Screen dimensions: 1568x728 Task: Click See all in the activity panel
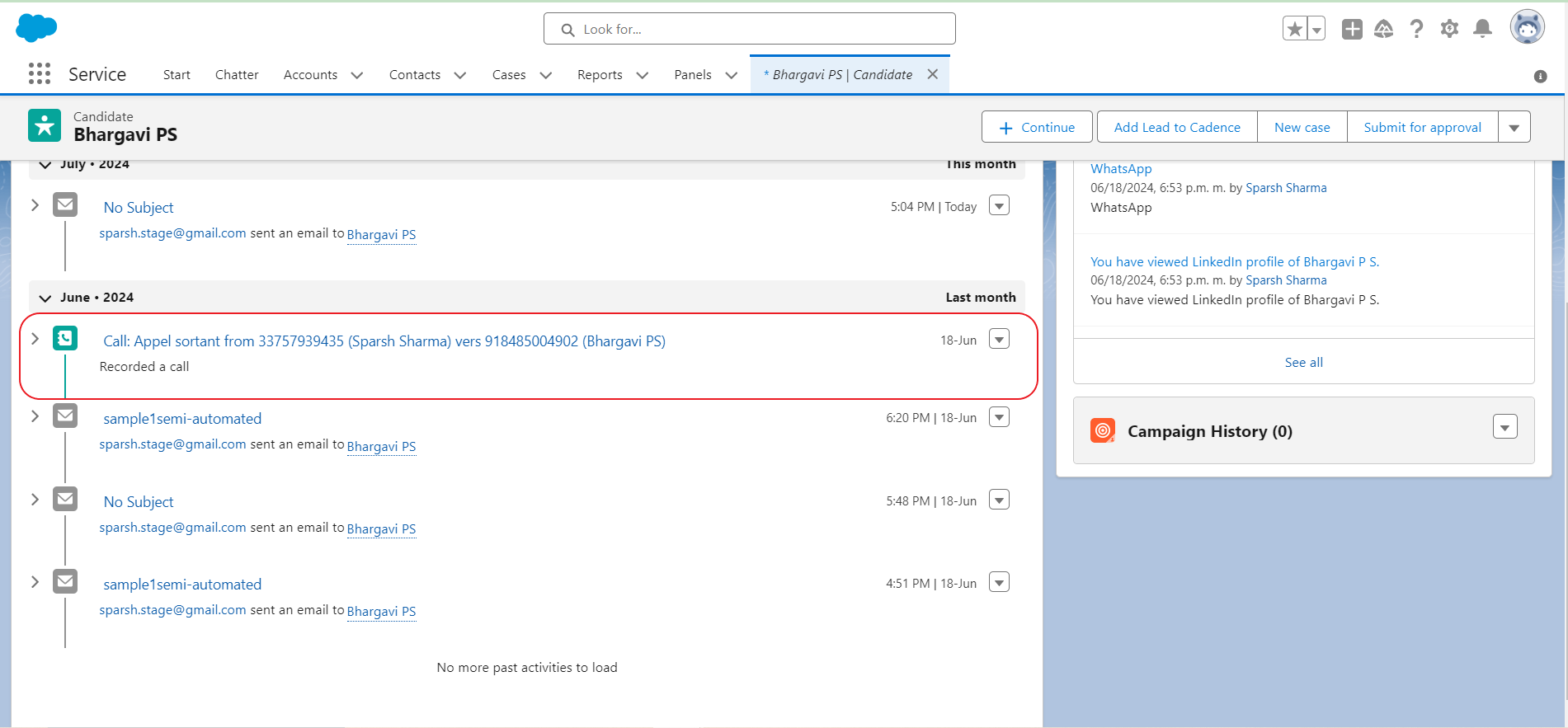(x=1303, y=362)
